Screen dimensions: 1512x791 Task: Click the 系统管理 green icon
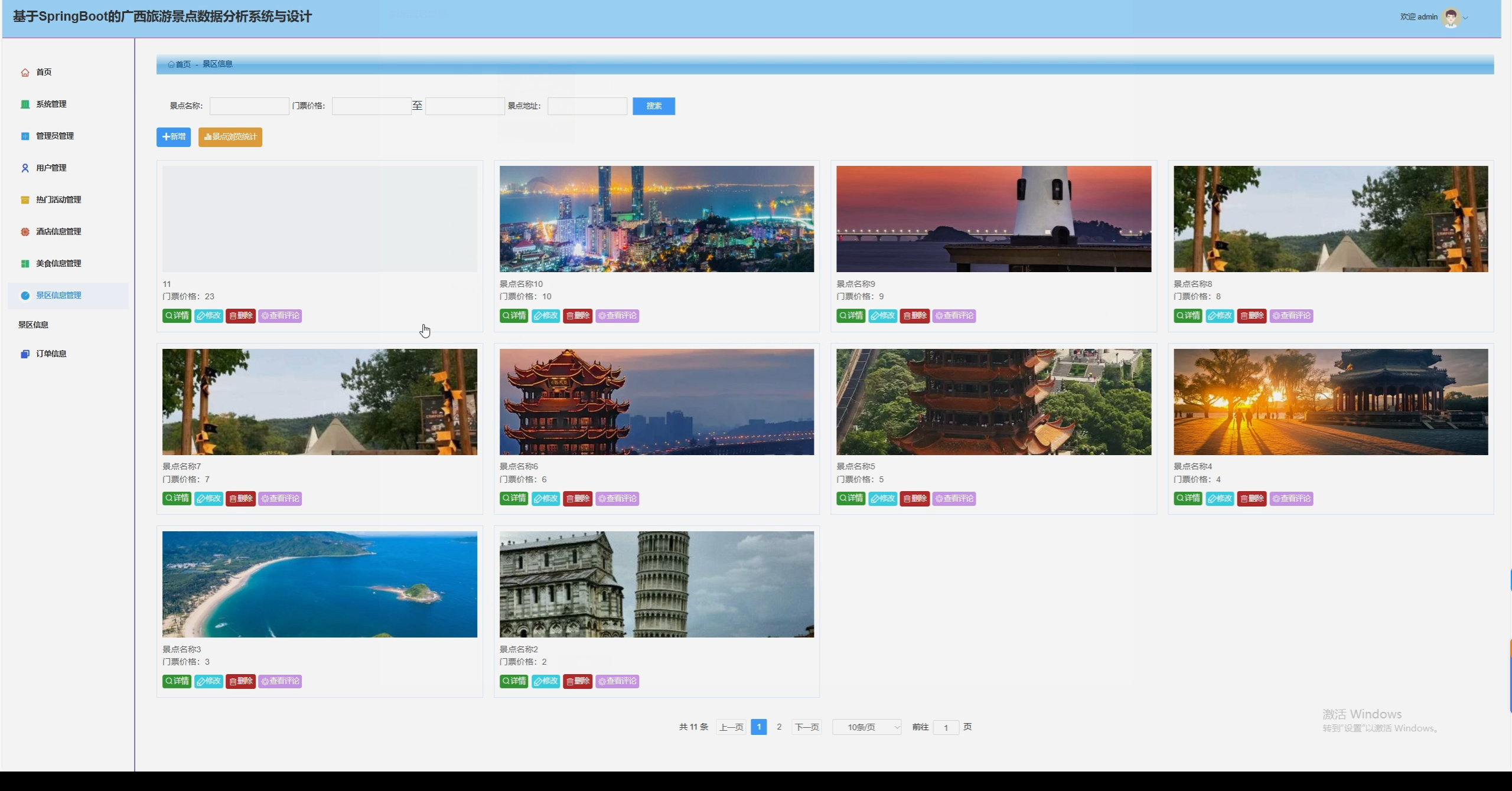[x=25, y=104]
